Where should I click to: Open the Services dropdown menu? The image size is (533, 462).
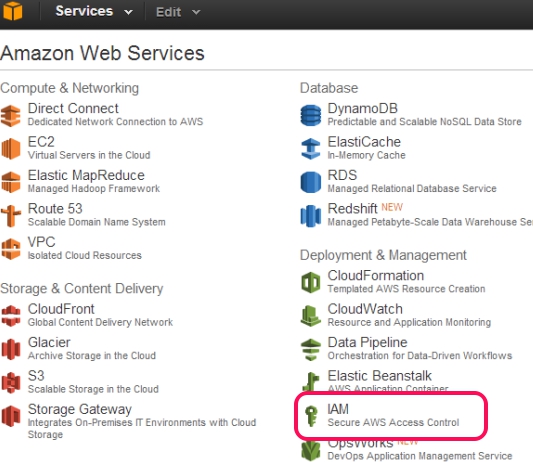click(94, 11)
